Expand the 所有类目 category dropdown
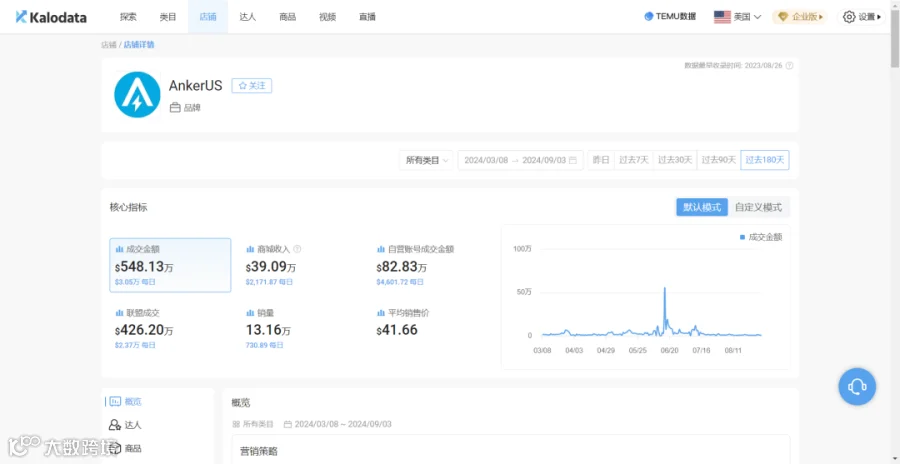 click(426, 160)
